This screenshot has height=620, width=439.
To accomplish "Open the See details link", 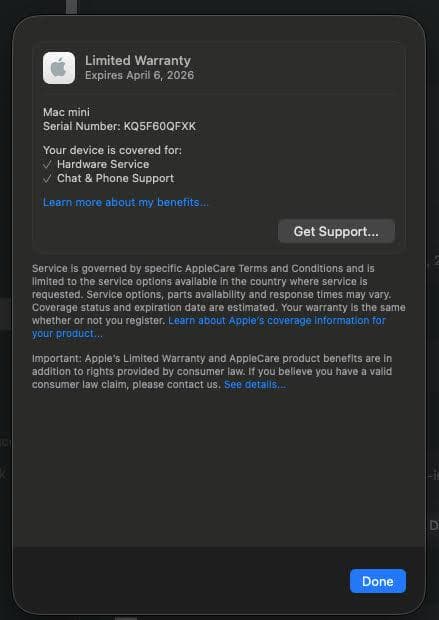I will (x=255, y=384).
